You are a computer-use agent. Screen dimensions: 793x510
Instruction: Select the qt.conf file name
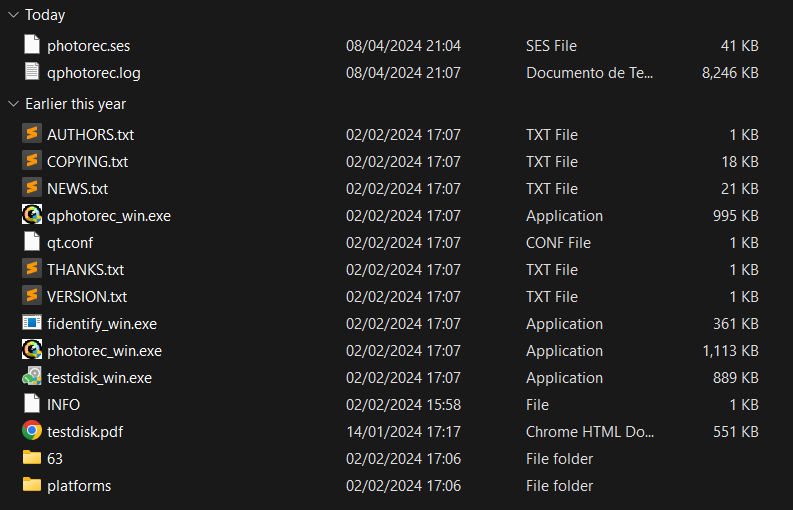coord(70,243)
